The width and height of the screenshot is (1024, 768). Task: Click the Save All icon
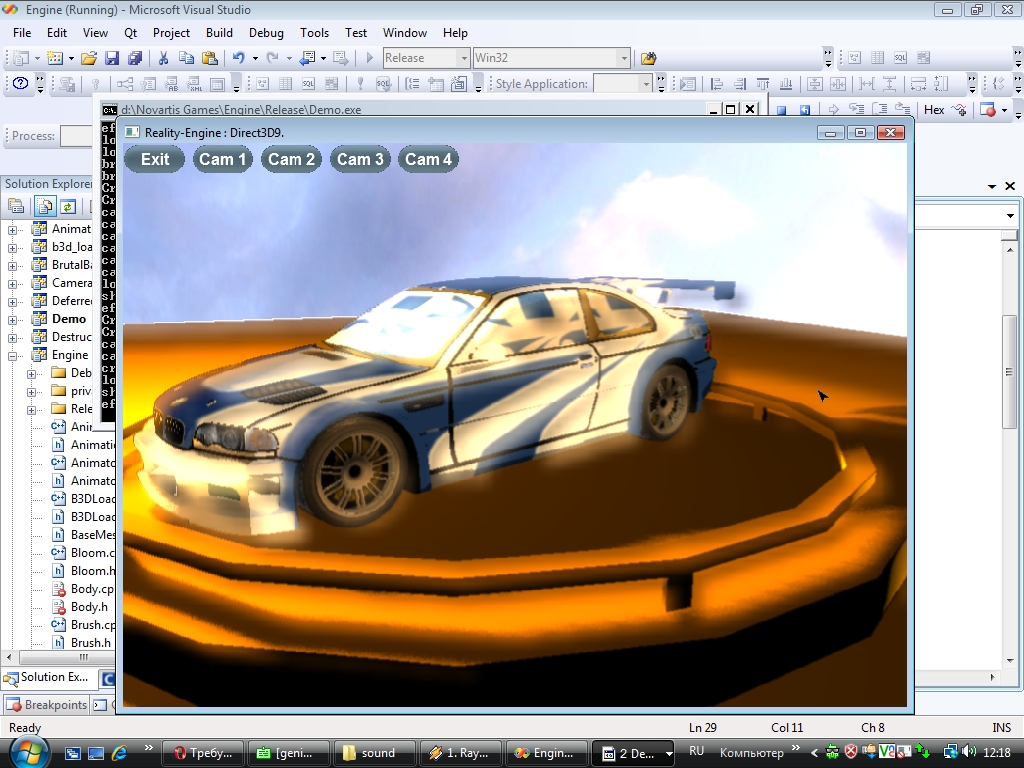click(x=134, y=58)
